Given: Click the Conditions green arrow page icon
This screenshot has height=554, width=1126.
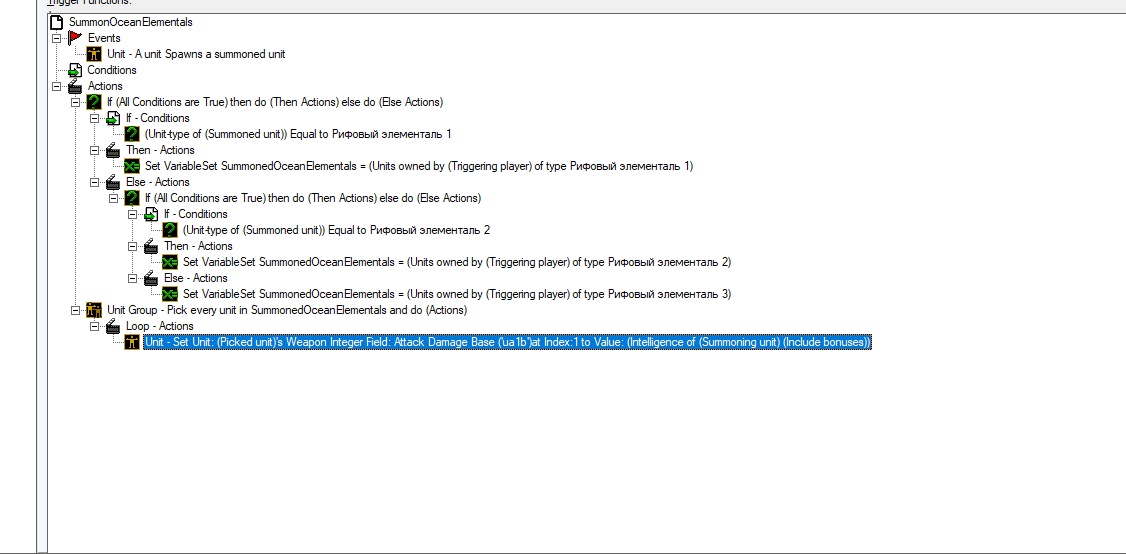Looking at the screenshot, I should (x=75, y=70).
